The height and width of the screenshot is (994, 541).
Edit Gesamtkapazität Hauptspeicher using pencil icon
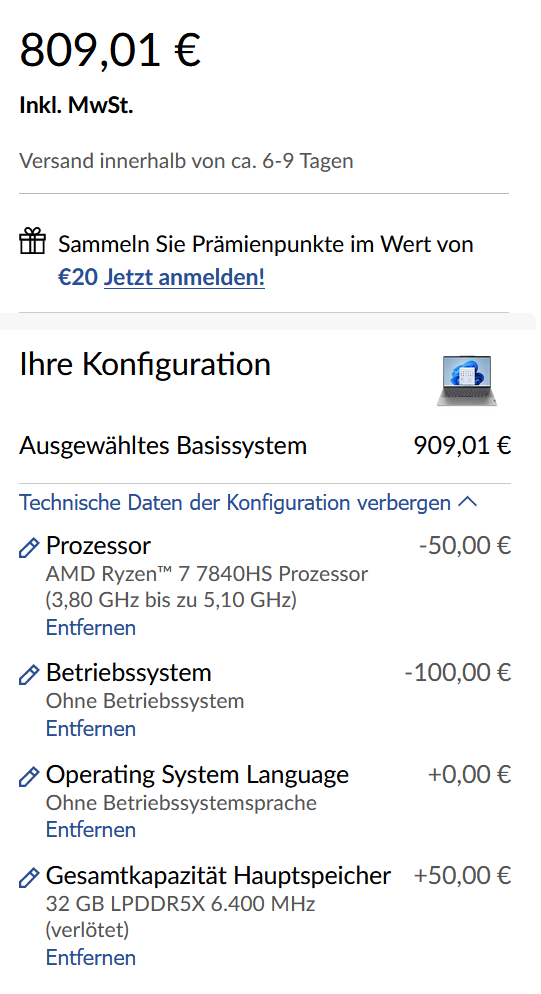[29, 877]
